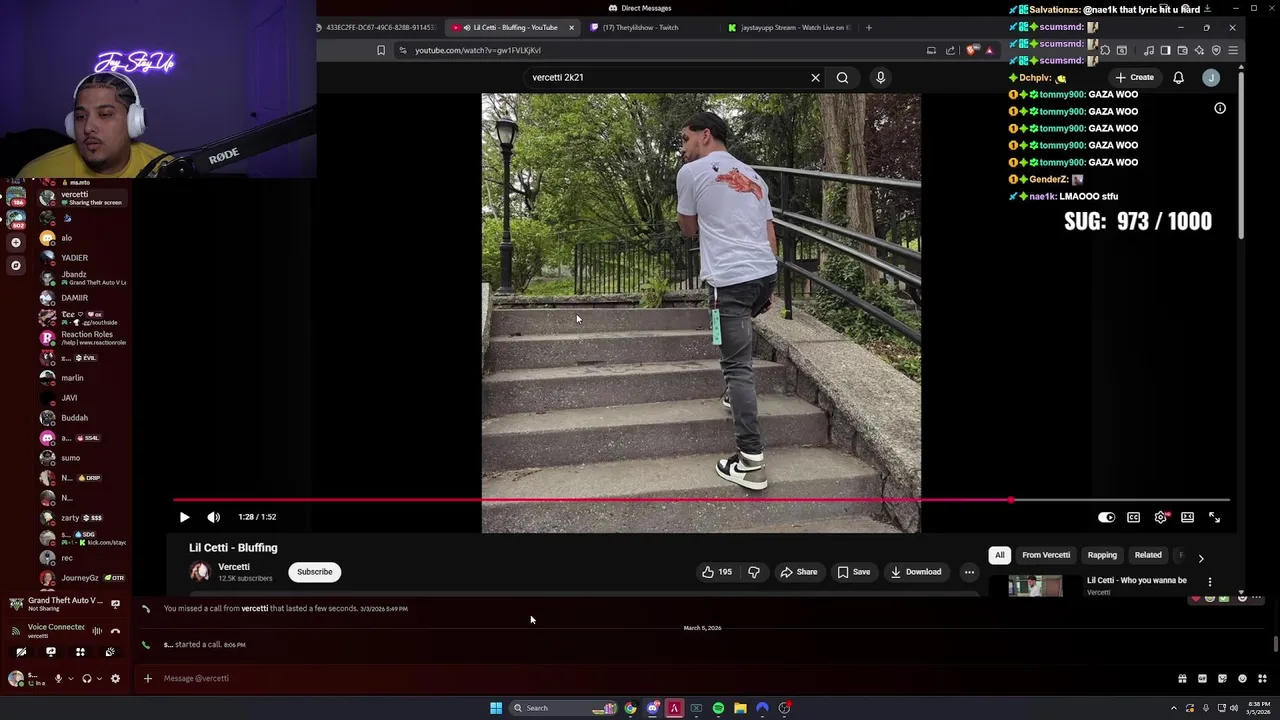The image size is (1280, 720).
Task: Open Discord GIF picker
Action: click(1202, 678)
